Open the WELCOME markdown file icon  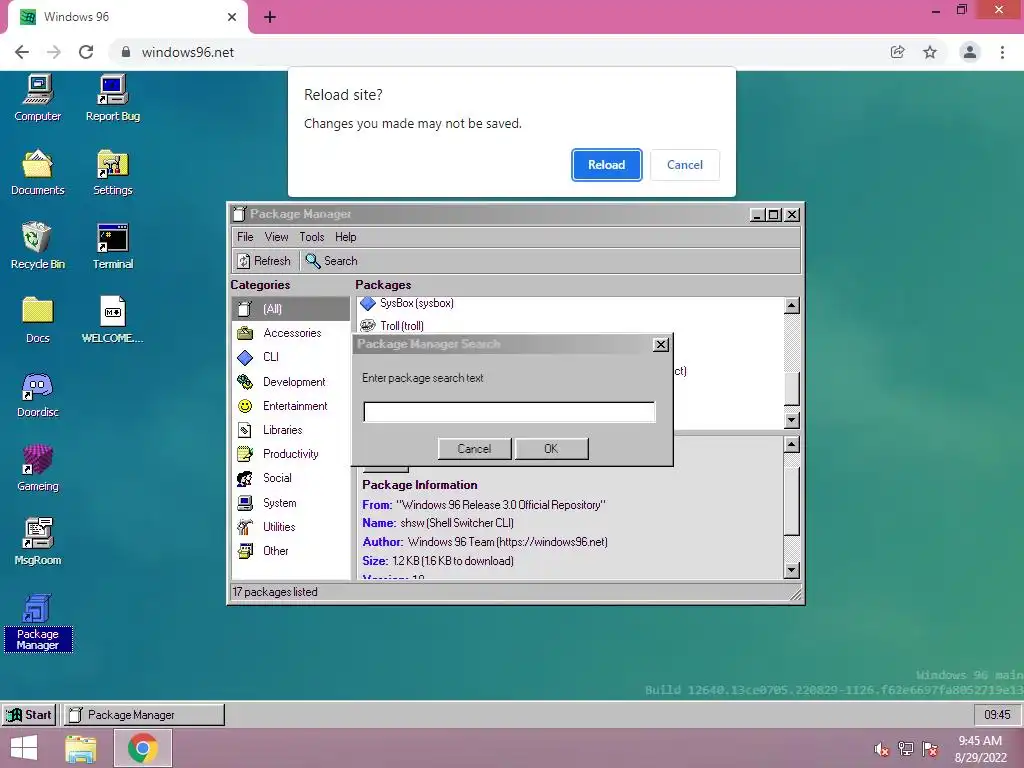(113, 320)
